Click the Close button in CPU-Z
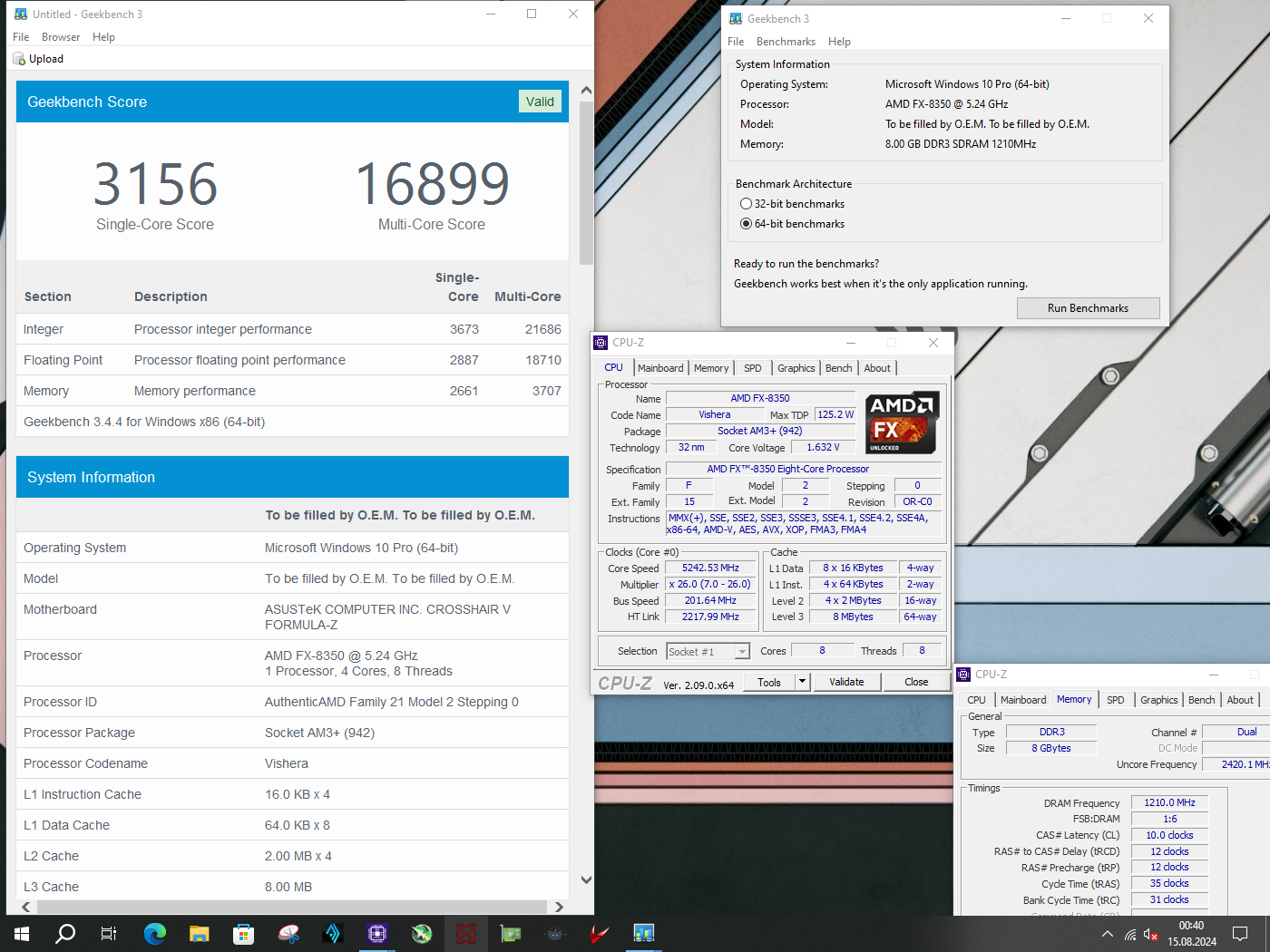 point(916,682)
